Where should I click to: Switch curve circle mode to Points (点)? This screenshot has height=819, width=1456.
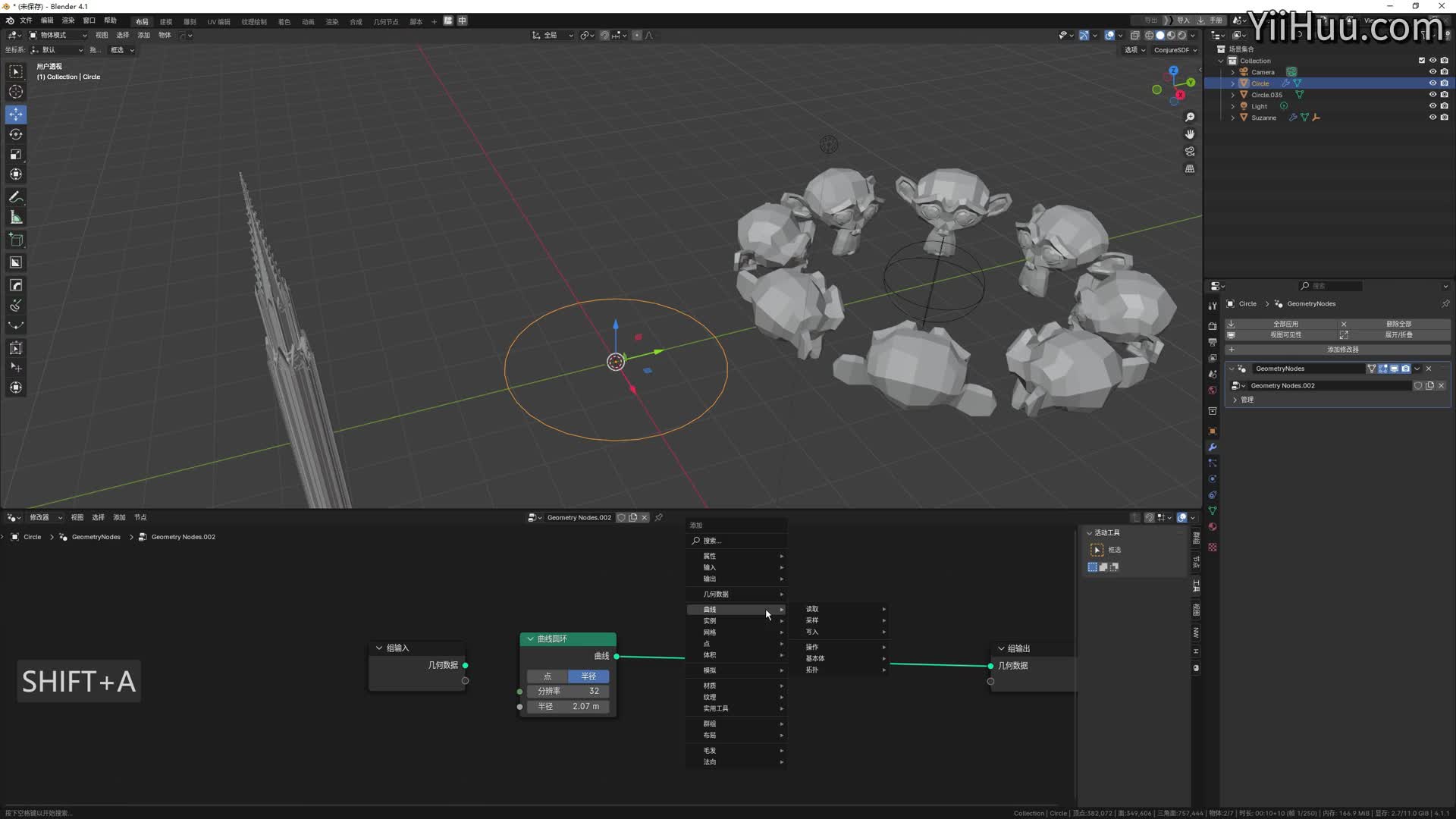[x=548, y=676]
